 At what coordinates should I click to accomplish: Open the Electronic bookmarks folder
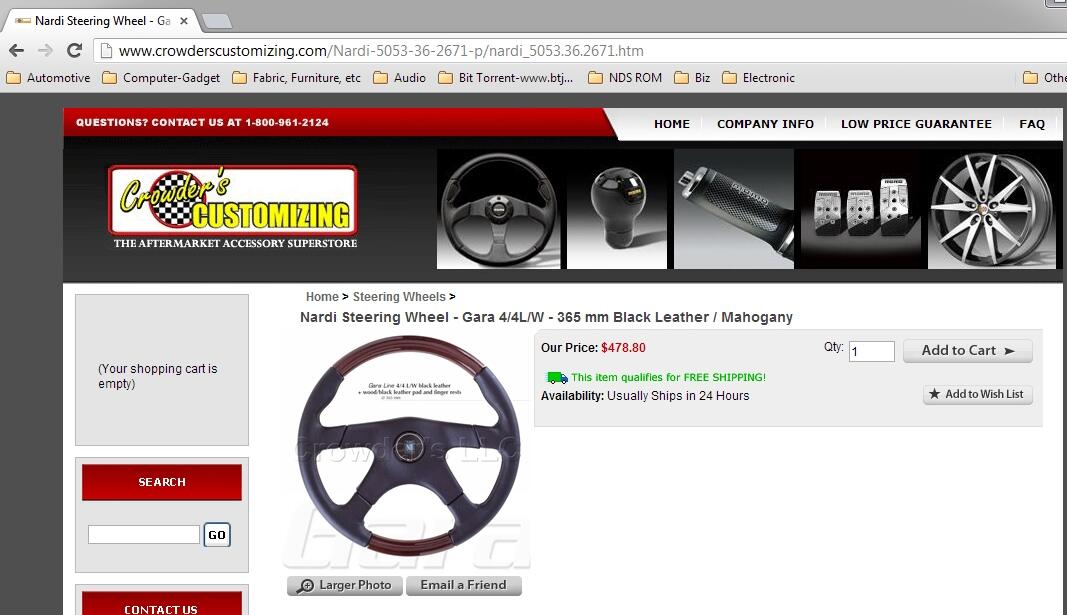coord(758,78)
